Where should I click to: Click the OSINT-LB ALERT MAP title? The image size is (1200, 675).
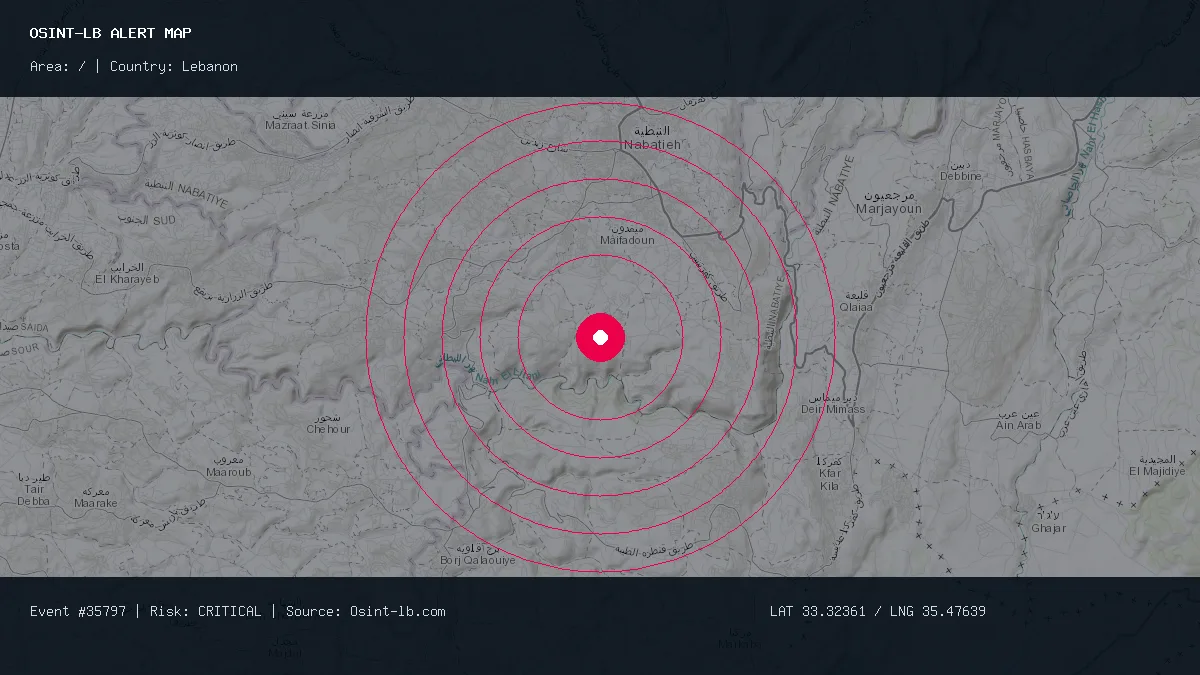point(110,33)
